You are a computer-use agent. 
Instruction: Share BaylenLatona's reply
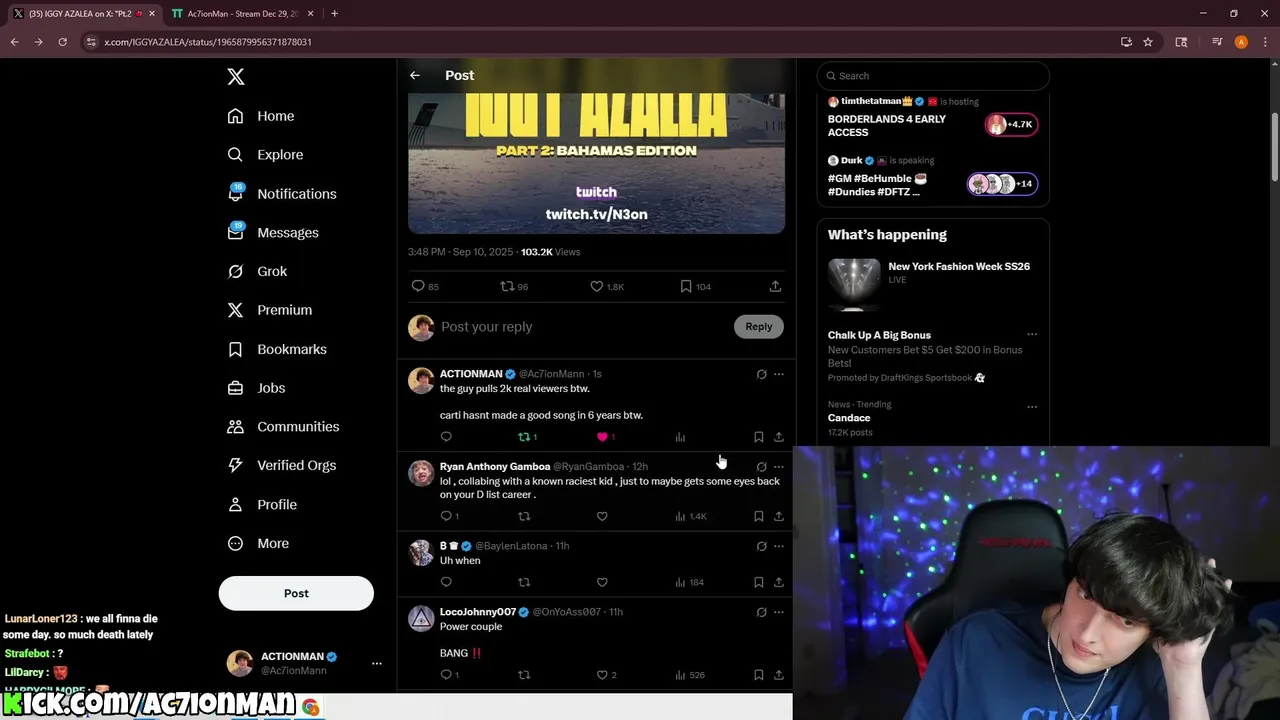779,582
